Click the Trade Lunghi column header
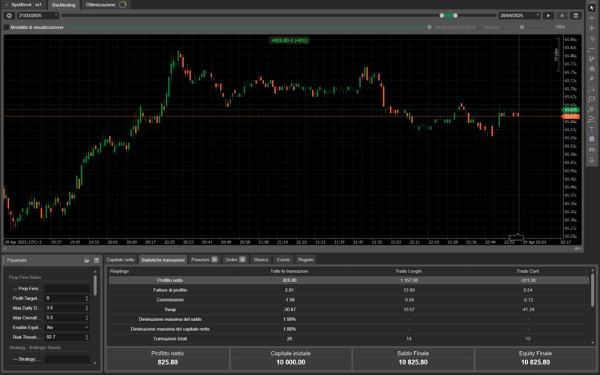Screen dimensions: 600x375 click(408, 271)
